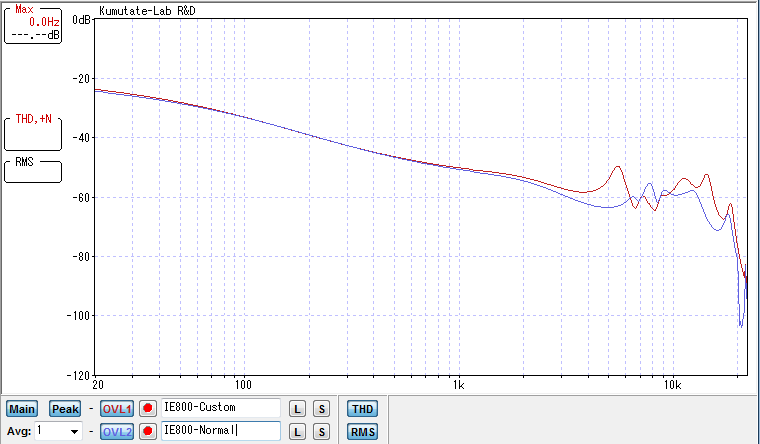Click the -100 dB axis label
The image size is (760, 444).
pos(79,316)
